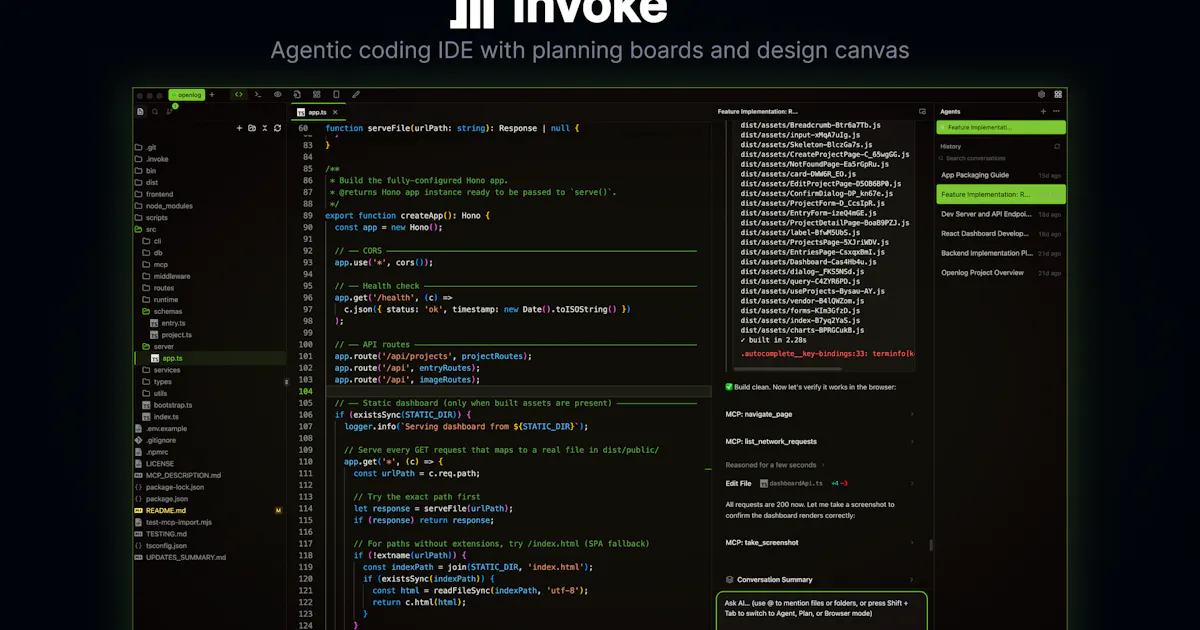Click Search conversations field
1200x630 pixels.
1000,158
